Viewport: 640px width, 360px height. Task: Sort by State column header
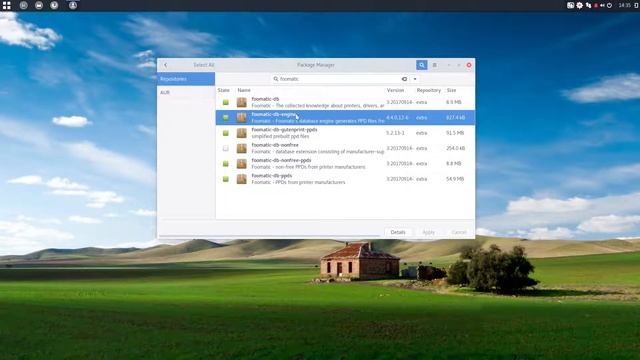point(224,90)
